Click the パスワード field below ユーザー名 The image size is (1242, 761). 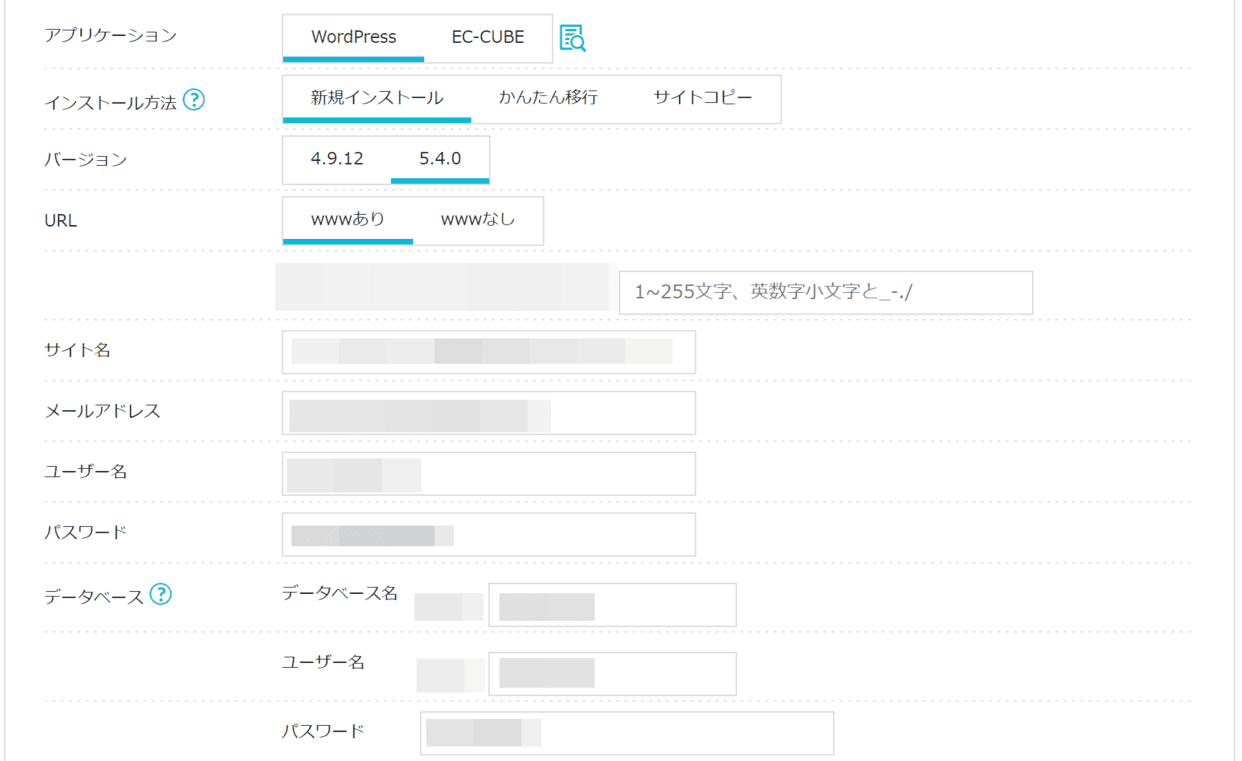(488, 535)
